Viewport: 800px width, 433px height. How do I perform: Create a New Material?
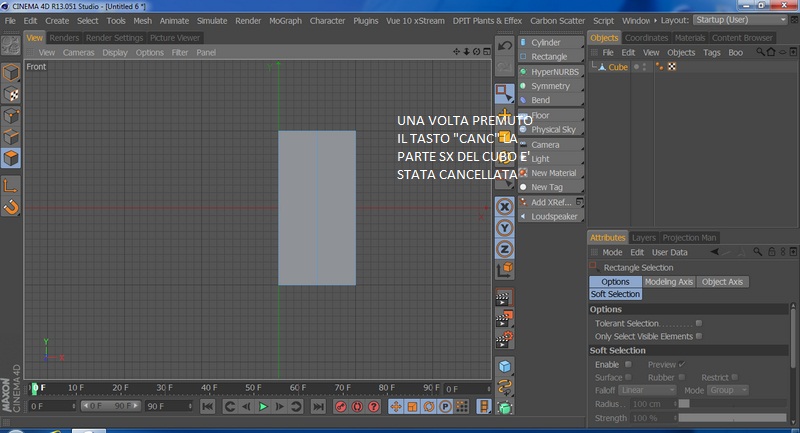click(x=551, y=173)
